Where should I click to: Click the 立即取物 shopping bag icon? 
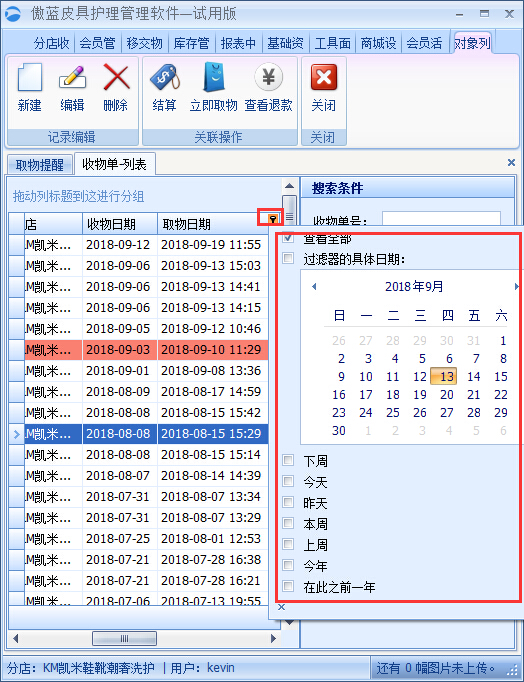coord(214,77)
